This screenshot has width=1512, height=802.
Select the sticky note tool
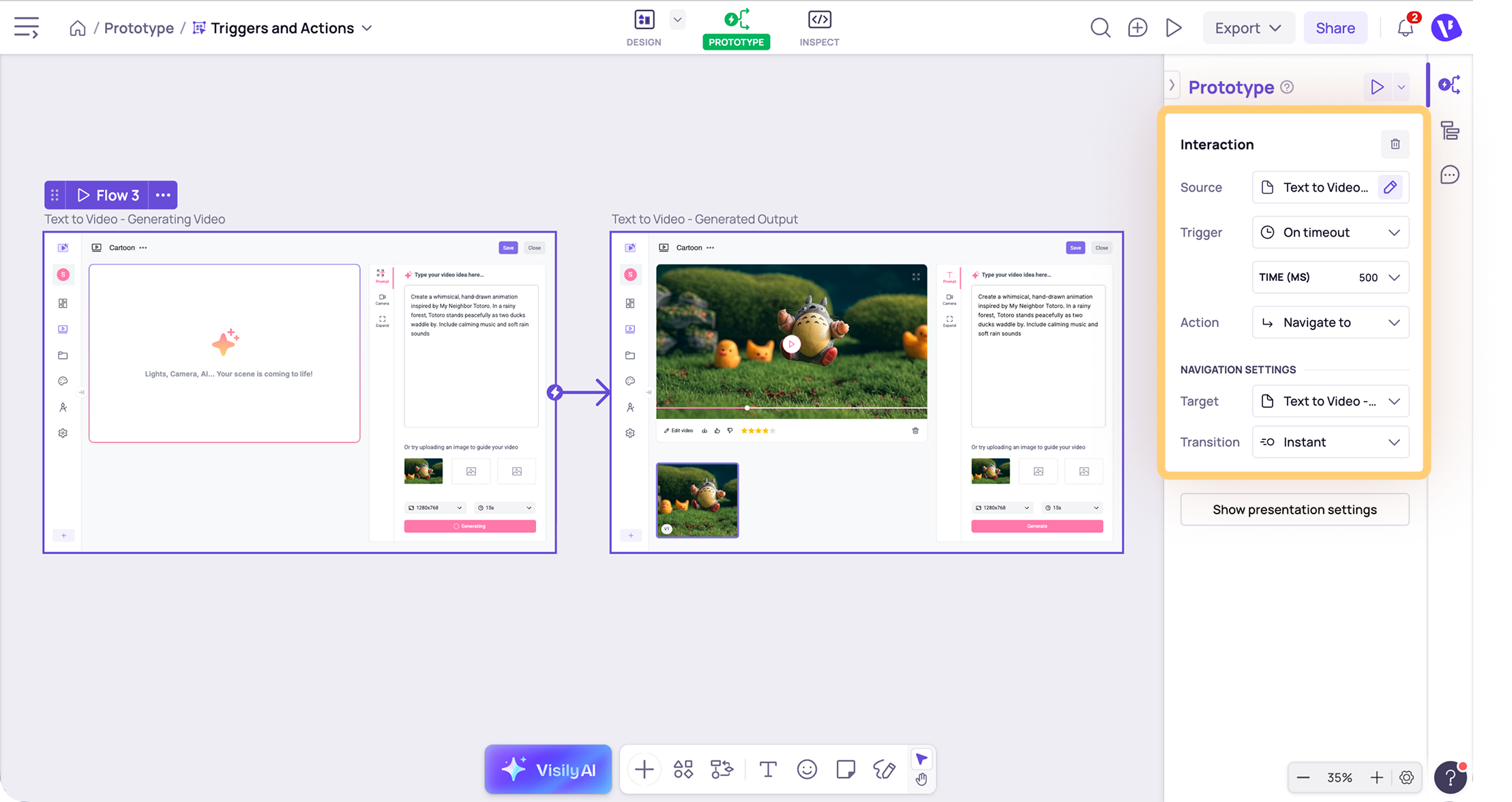point(846,769)
